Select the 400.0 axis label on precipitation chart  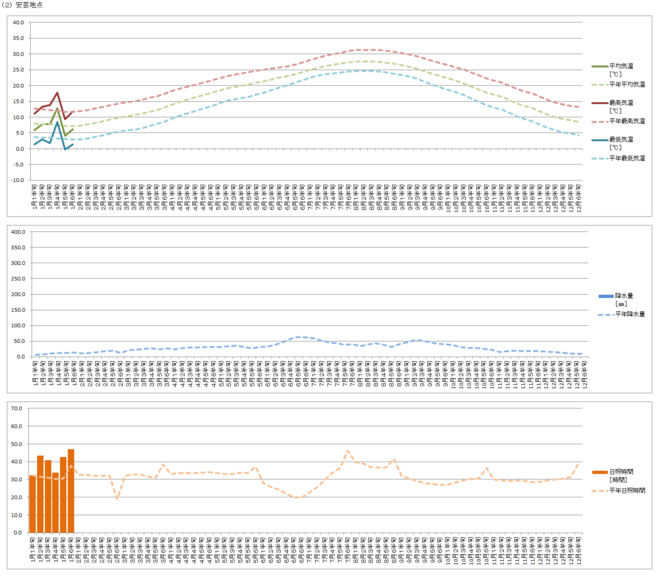point(15,232)
